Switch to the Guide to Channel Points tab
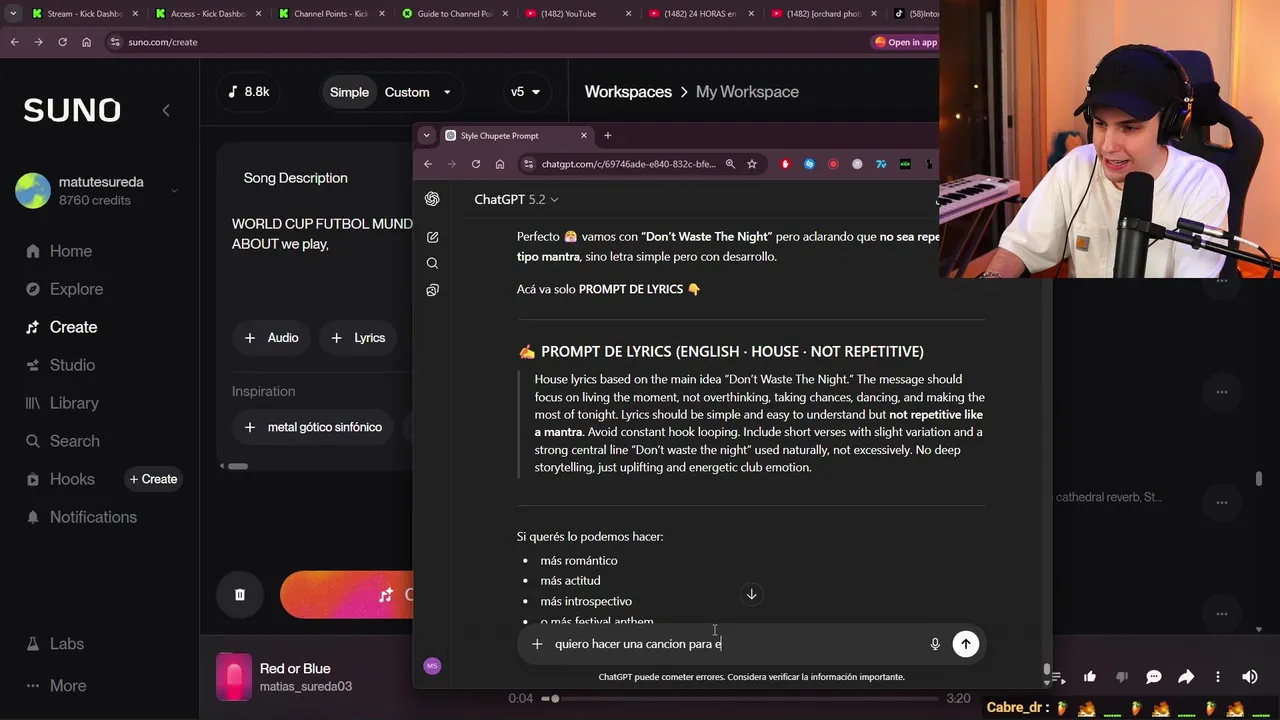This screenshot has height=720, width=1280. point(453,14)
